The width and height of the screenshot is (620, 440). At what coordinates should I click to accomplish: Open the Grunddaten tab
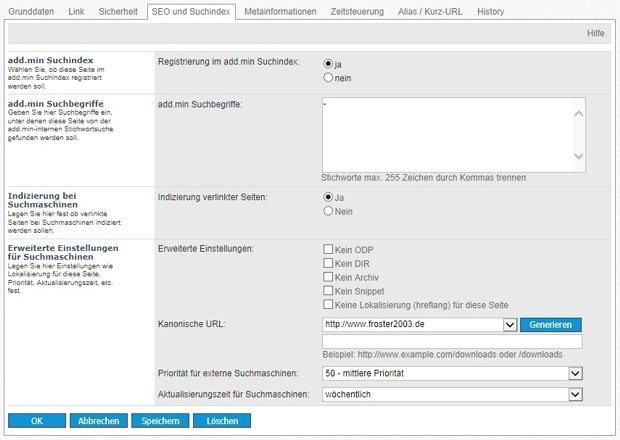tap(31, 11)
